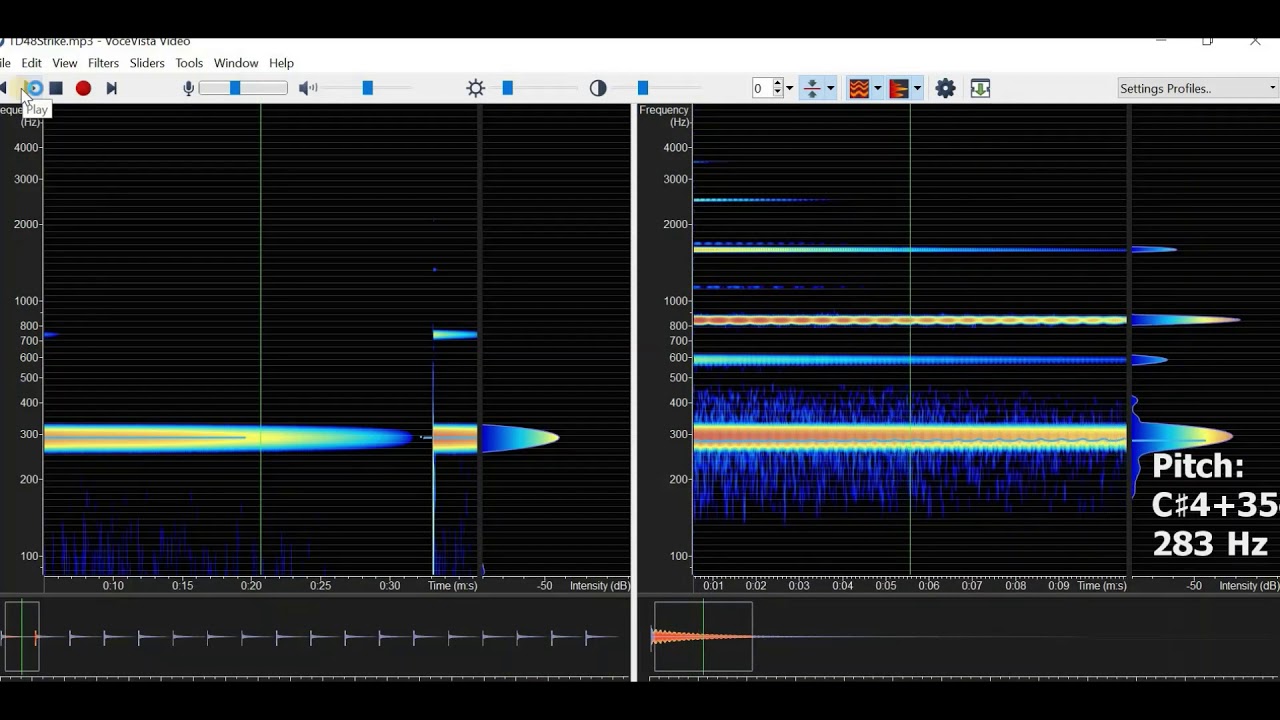Click the '283 Hz' pitch readout
The width and height of the screenshot is (1280, 720).
[x=1210, y=544]
